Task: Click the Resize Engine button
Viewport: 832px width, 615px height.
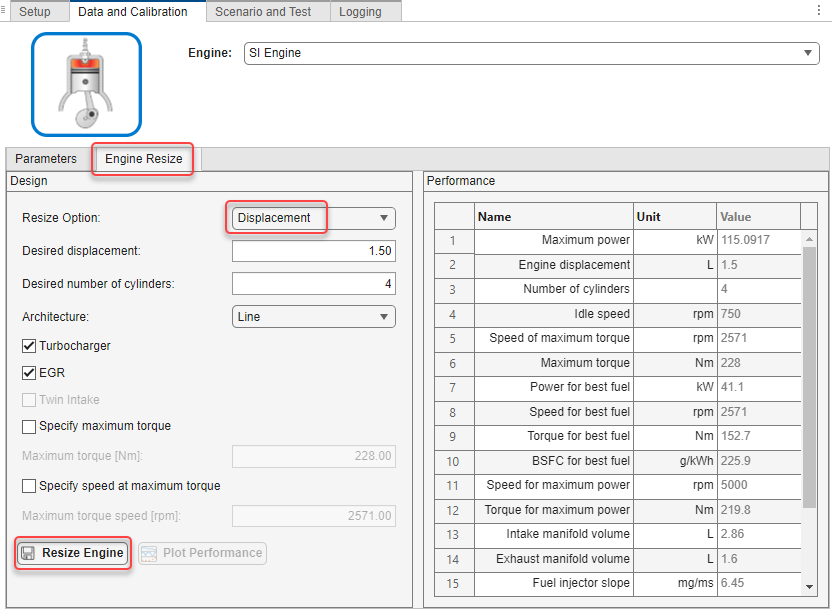Action: [73, 553]
